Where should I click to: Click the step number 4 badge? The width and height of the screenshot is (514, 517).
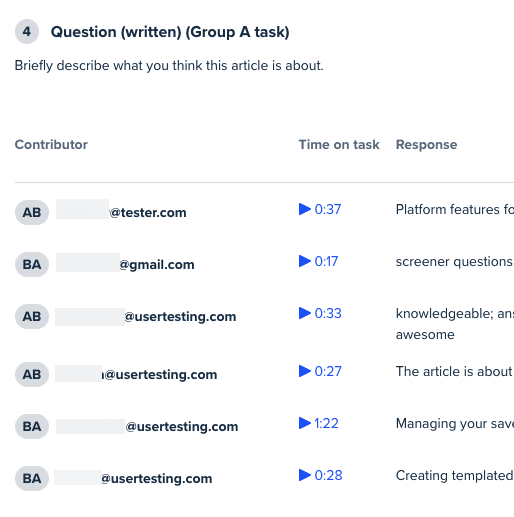27,32
